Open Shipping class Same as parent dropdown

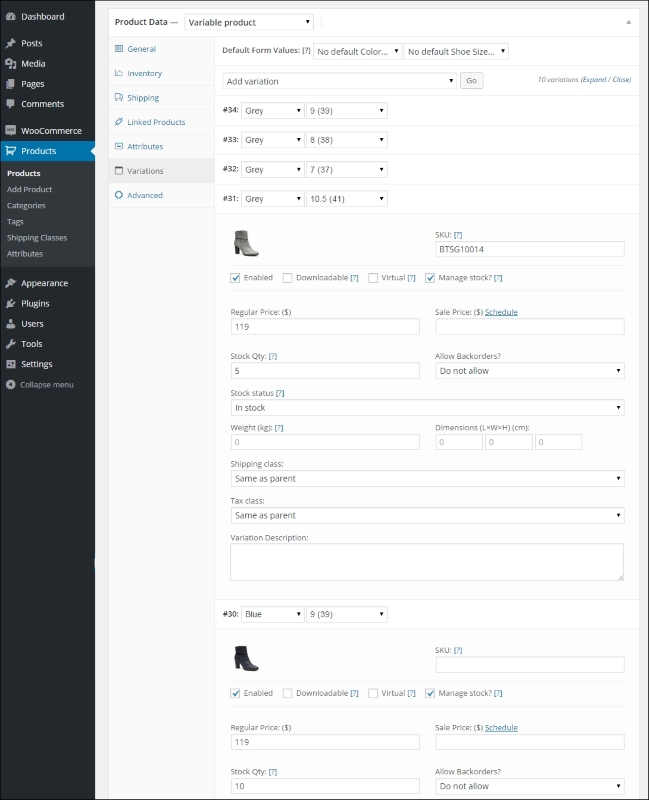pyautogui.click(x=428, y=478)
